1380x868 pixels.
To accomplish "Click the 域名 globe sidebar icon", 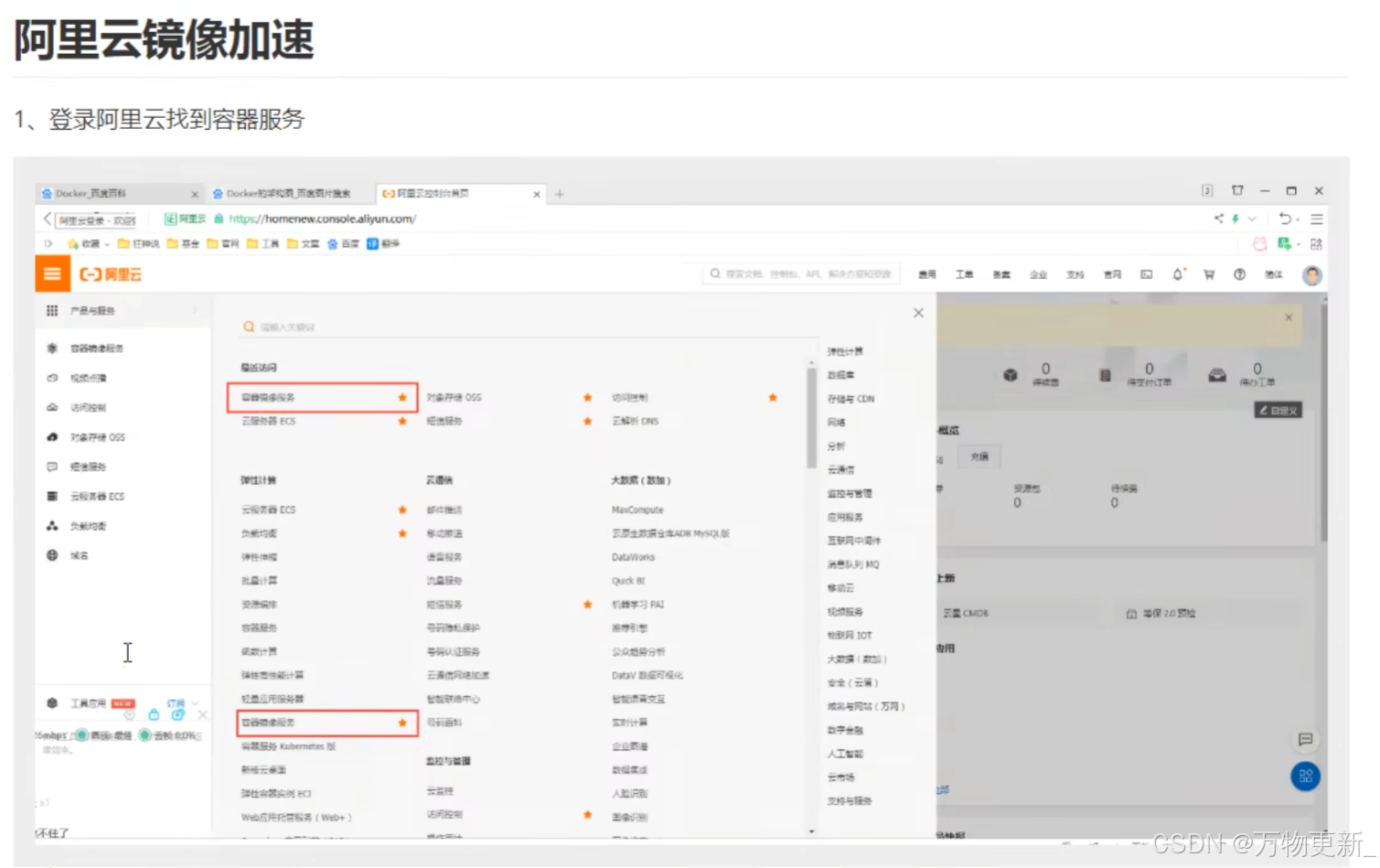I will (52, 555).
